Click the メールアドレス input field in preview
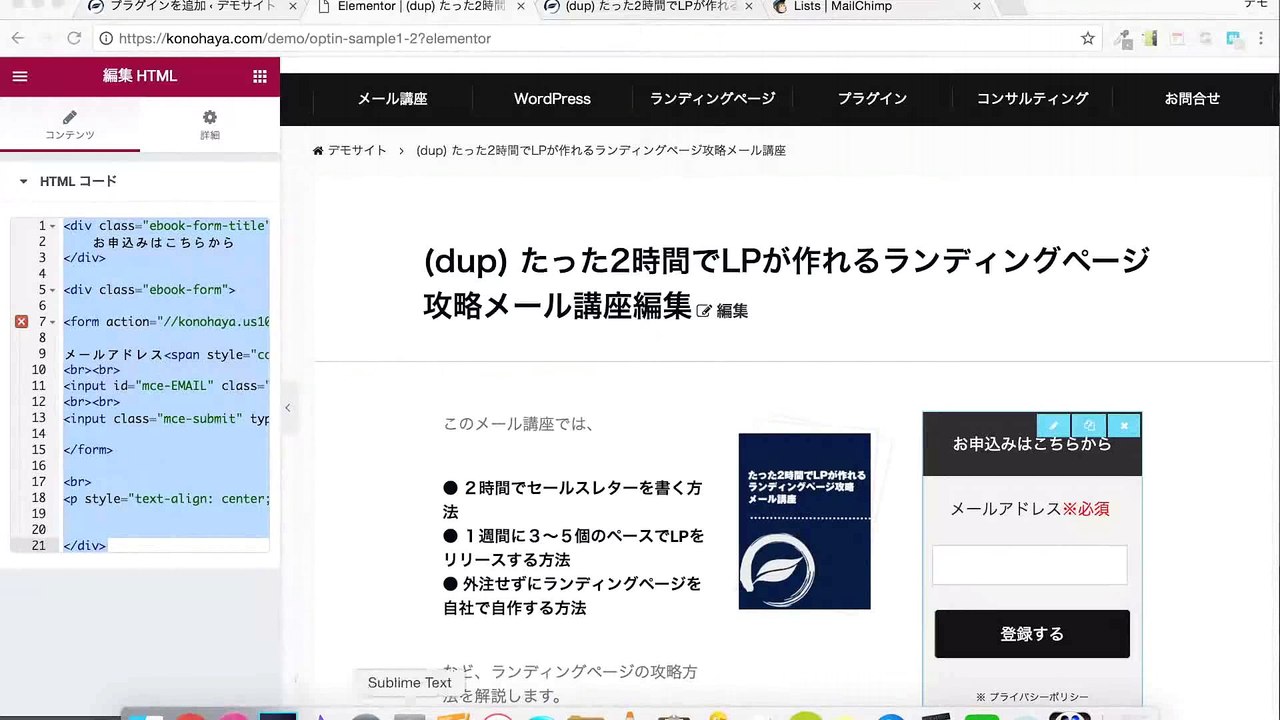Image resolution: width=1280 pixels, height=720 pixels. coord(1029,565)
